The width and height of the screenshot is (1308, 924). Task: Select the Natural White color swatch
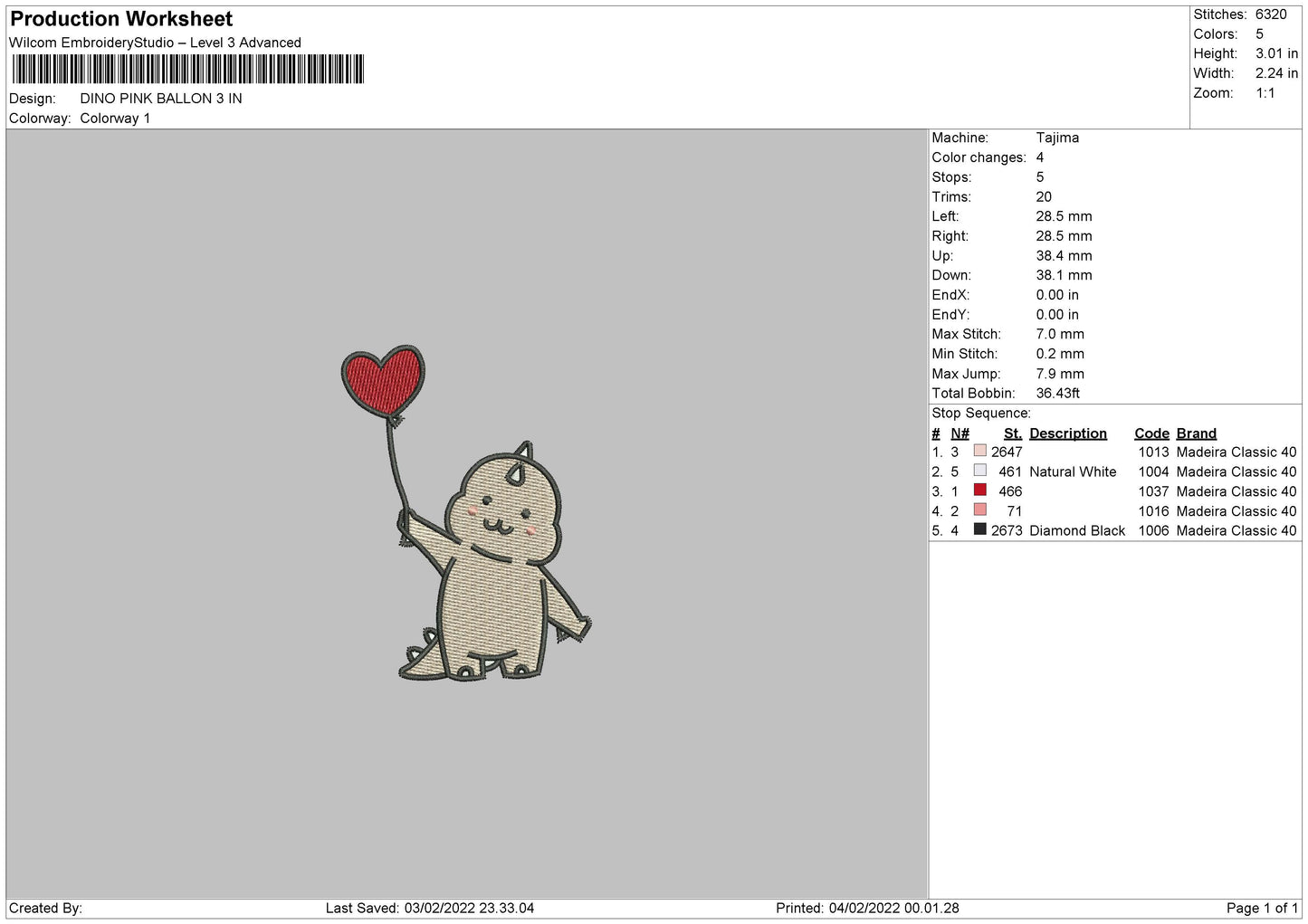[x=979, y=471]
